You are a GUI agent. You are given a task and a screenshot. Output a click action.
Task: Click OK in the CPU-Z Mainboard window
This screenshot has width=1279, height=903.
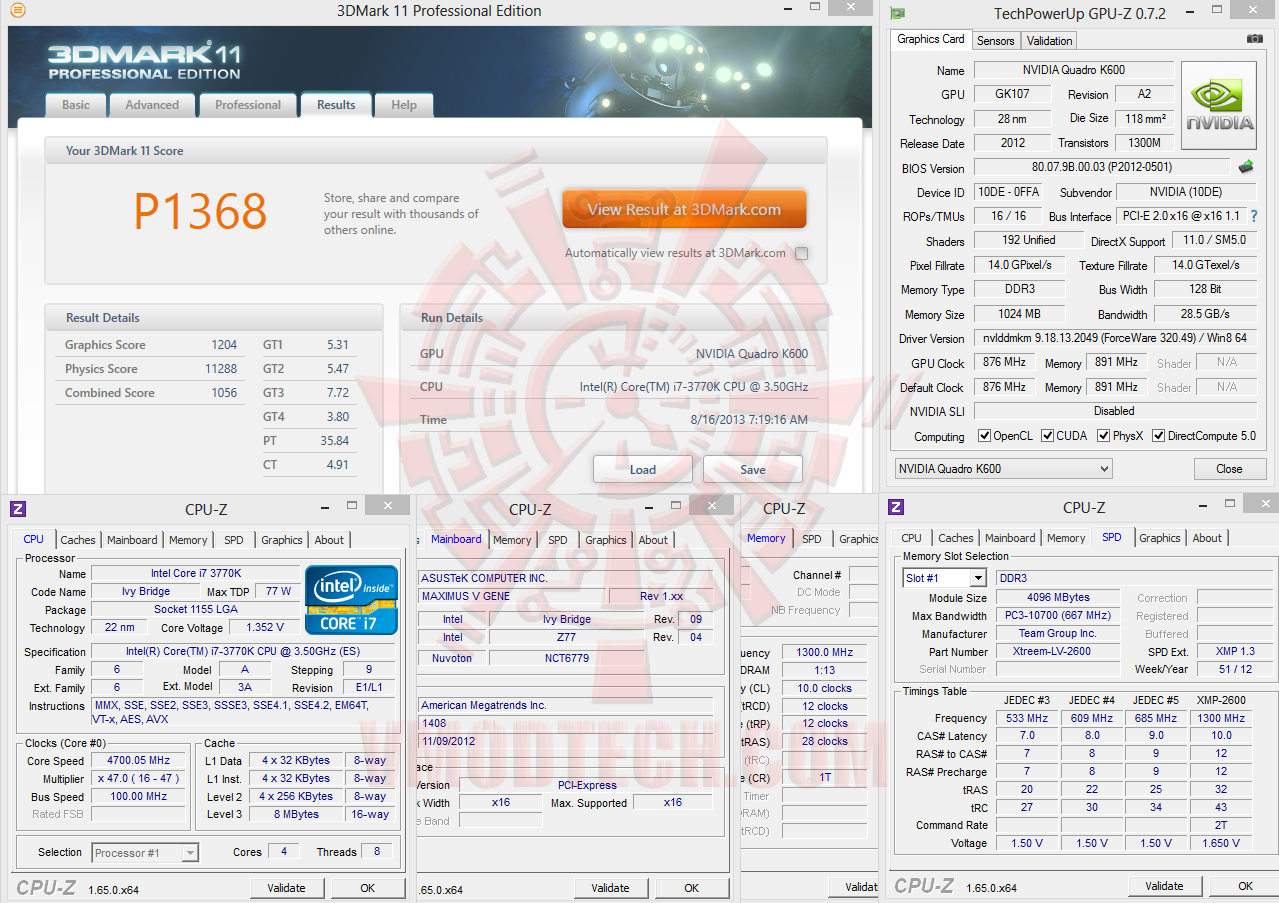pyautogui.click(x=692, y=888)
